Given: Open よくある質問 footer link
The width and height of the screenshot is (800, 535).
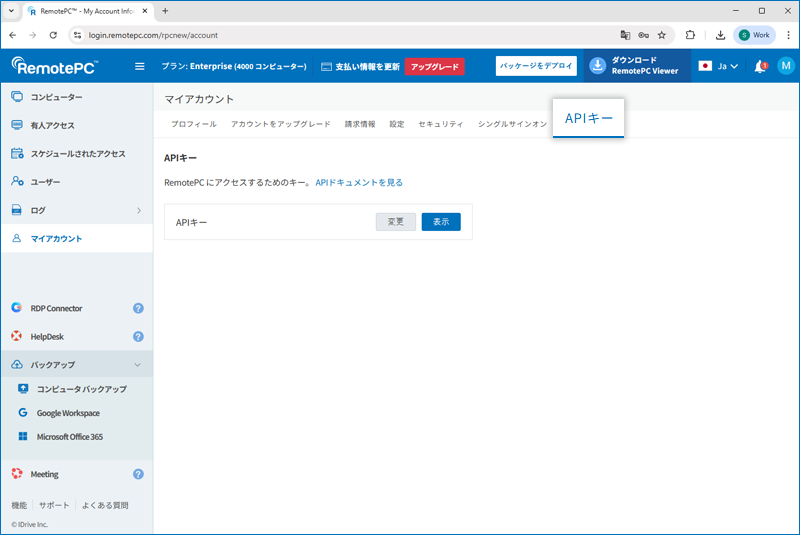Looking at the screenshot, I should [105, 505].
